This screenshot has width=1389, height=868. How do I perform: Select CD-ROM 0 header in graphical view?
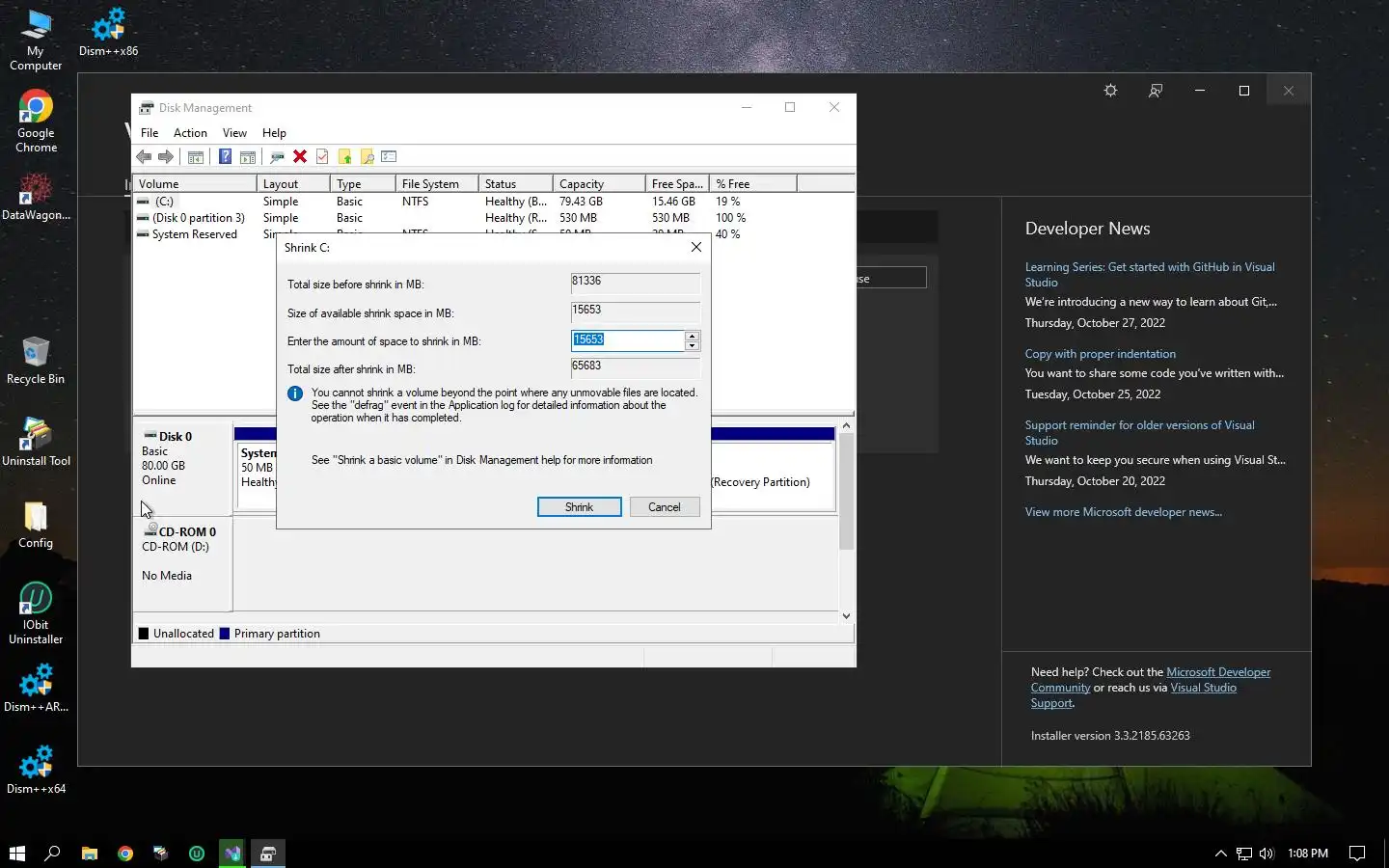182,564
